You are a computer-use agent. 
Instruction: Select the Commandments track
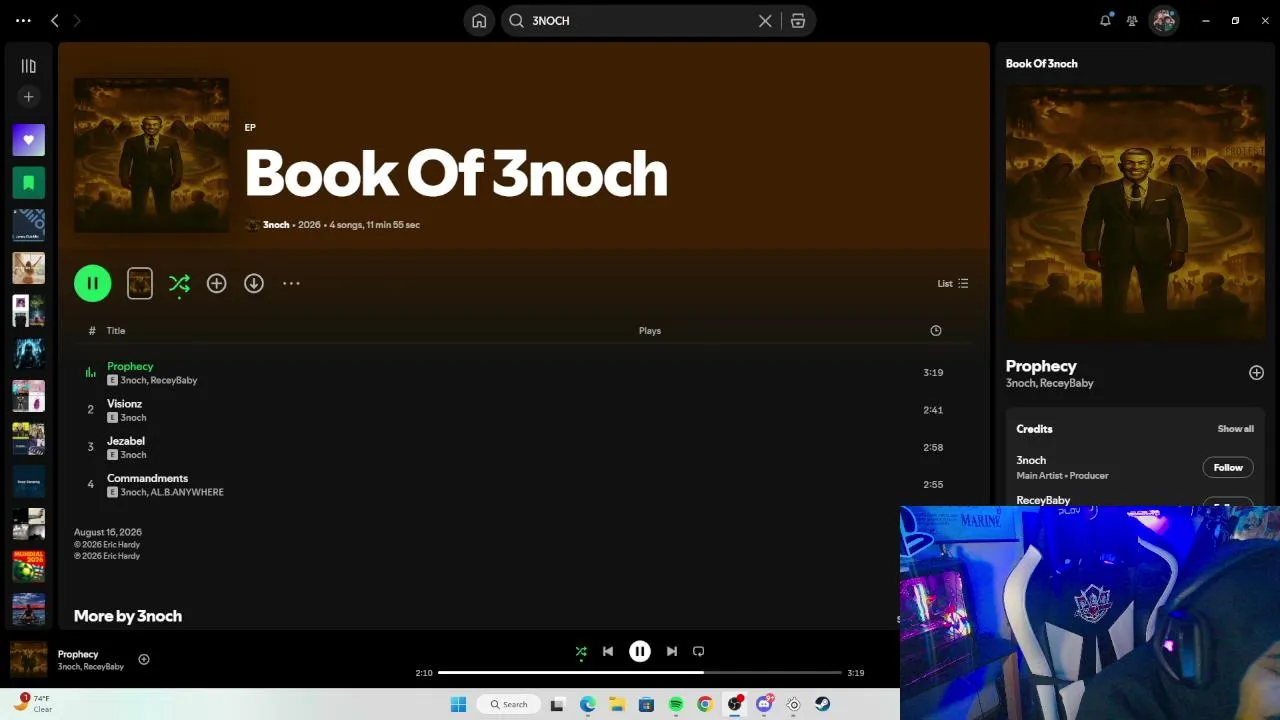(523, 485)
